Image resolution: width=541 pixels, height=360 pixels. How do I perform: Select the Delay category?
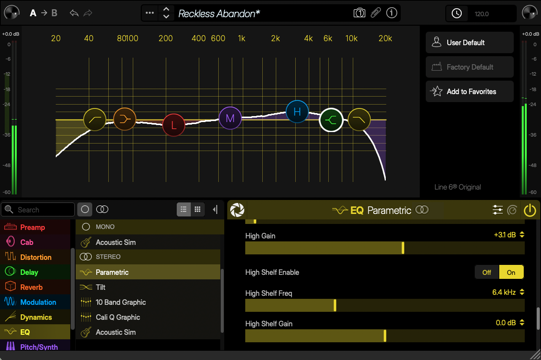35,272
